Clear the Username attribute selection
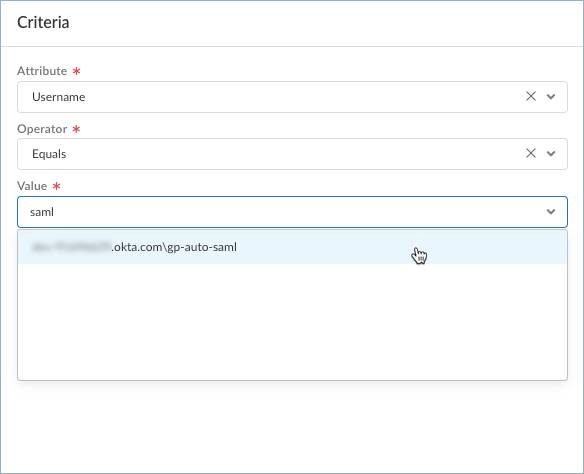Screen dimensions: 584x474 531,96
